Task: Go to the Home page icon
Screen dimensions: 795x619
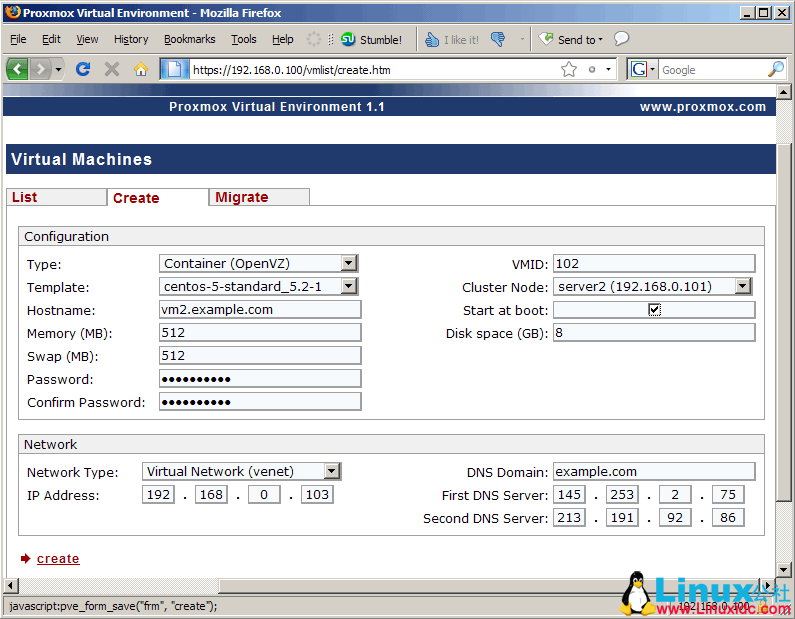Action: click(140, 69)
